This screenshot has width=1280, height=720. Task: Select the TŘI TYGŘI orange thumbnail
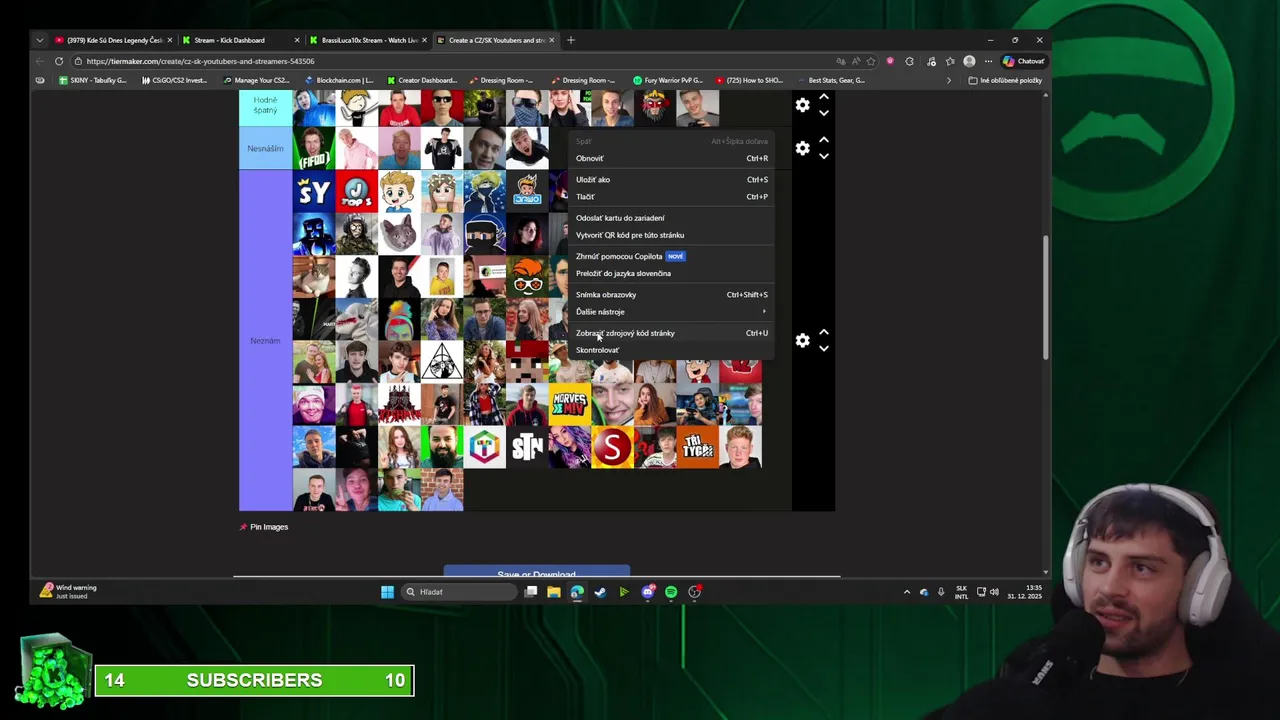(x=698, y=447)
